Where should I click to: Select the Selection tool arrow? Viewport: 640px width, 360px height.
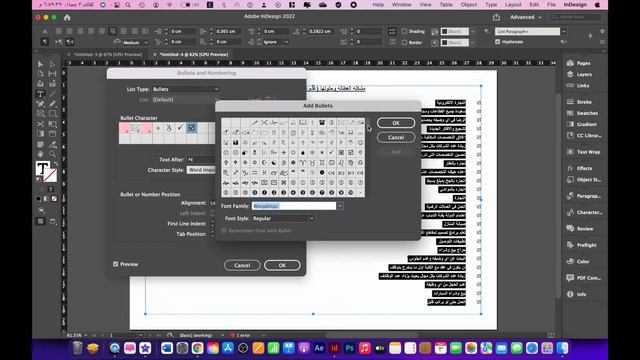pos(40,64)
